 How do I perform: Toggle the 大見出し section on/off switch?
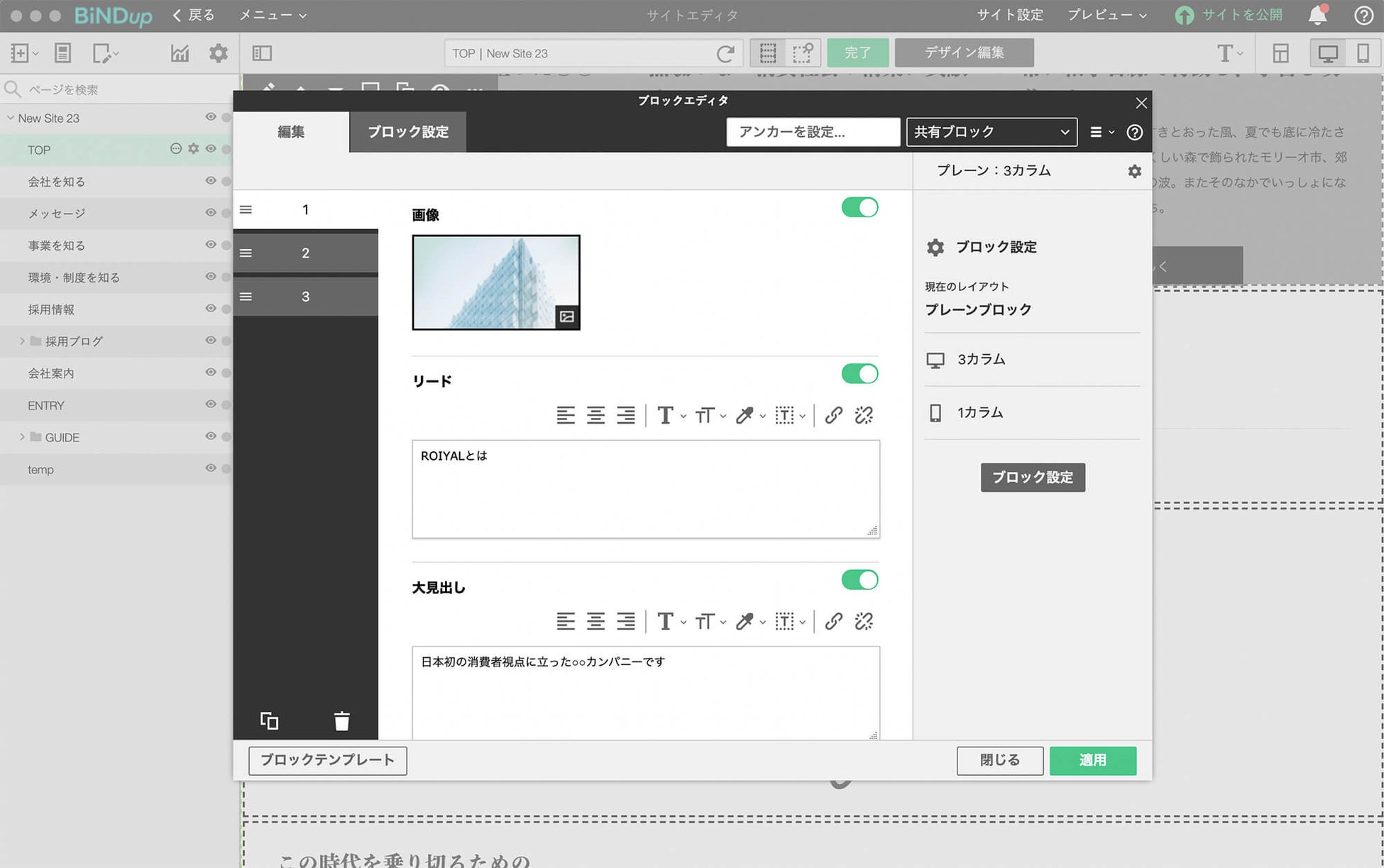(x=859, y=580)
